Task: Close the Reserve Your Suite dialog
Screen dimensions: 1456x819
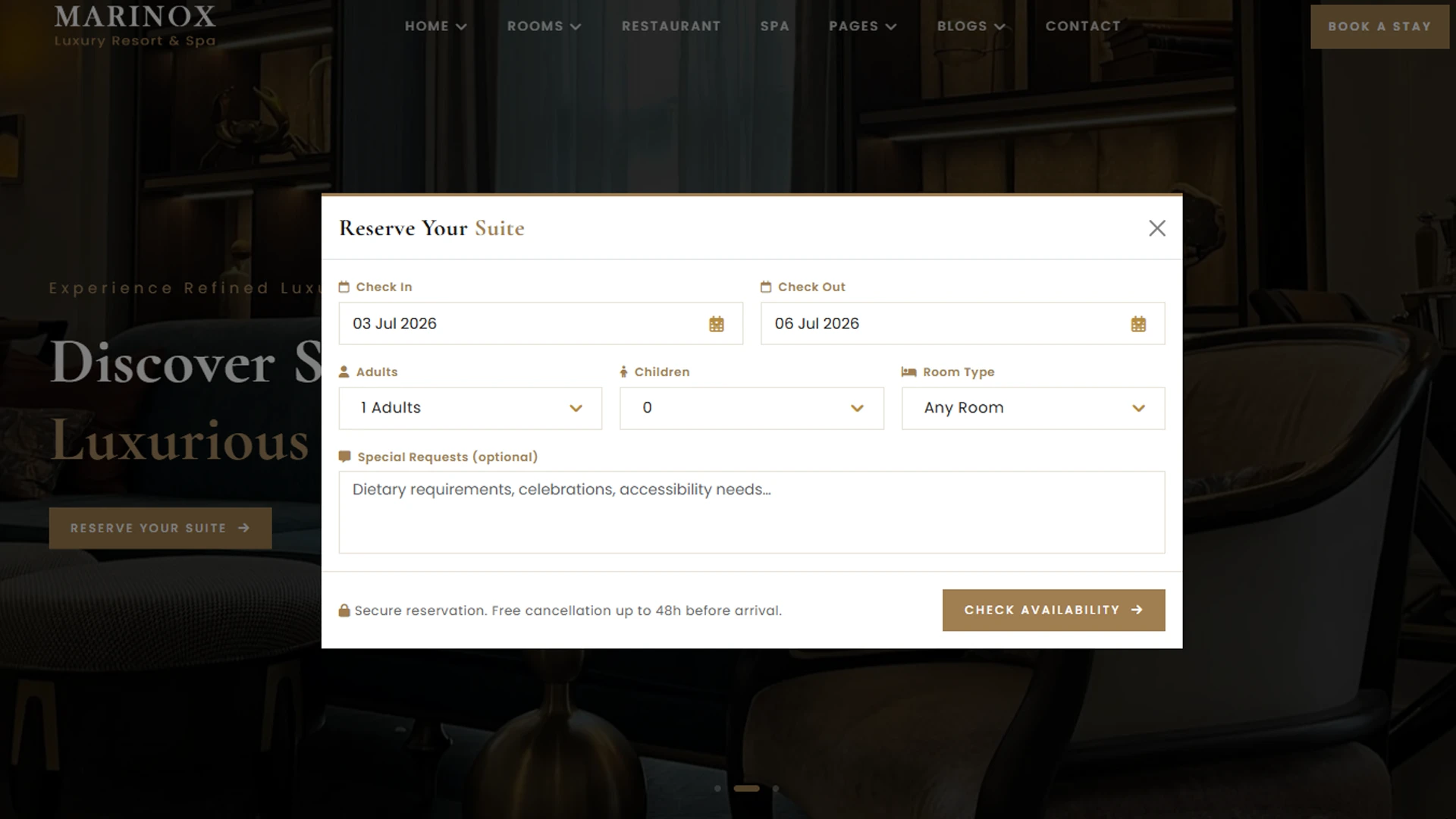Action: tap(1156, 228)
